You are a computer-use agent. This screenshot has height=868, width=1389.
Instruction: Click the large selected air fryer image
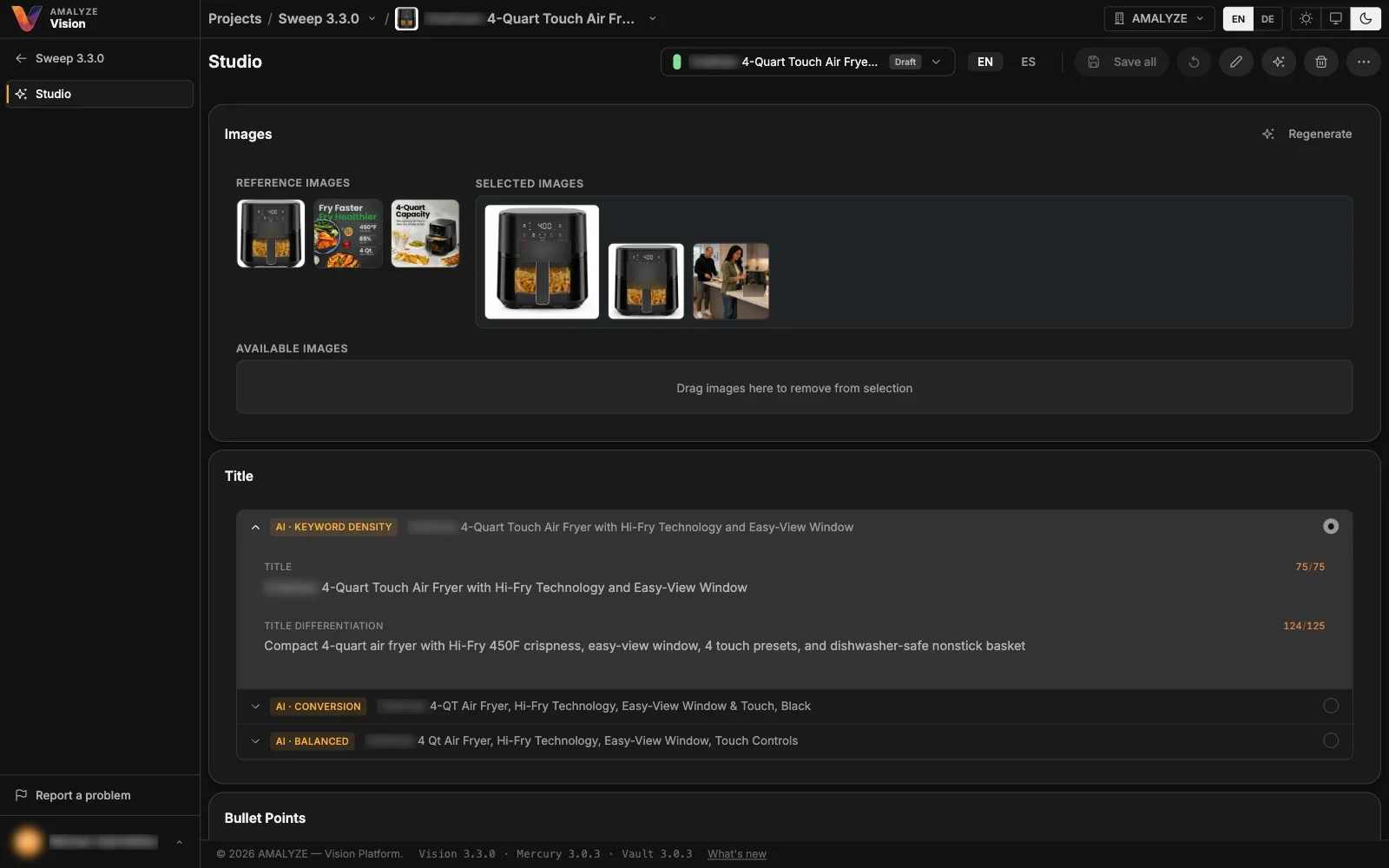tap(542, 262)
